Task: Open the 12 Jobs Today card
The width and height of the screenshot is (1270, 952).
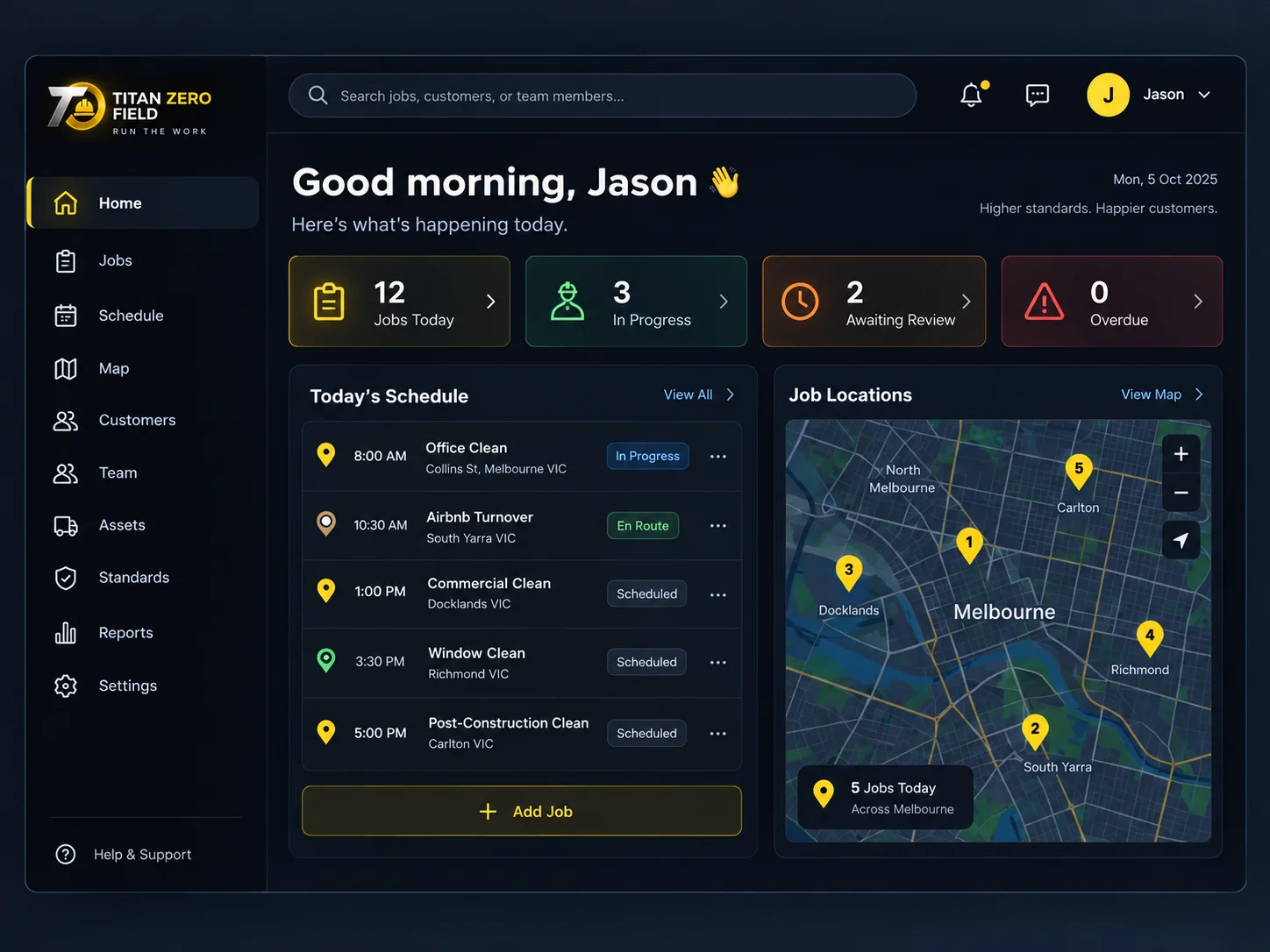Action: [x=399, y=302]
